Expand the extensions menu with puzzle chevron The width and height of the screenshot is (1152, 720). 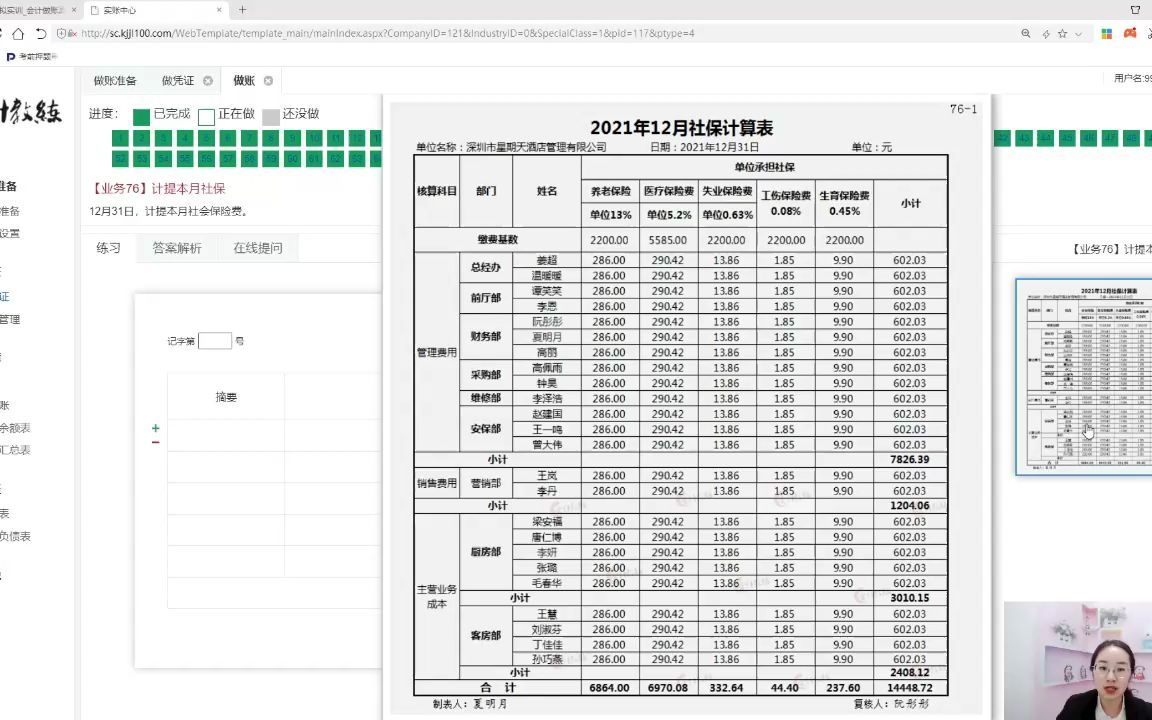point(1148,33)
